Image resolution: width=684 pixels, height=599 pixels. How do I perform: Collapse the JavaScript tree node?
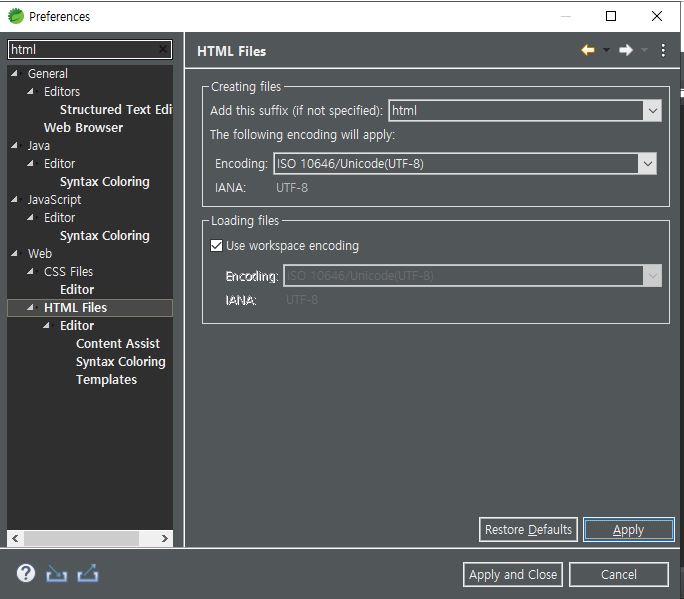tap(15, 200)
